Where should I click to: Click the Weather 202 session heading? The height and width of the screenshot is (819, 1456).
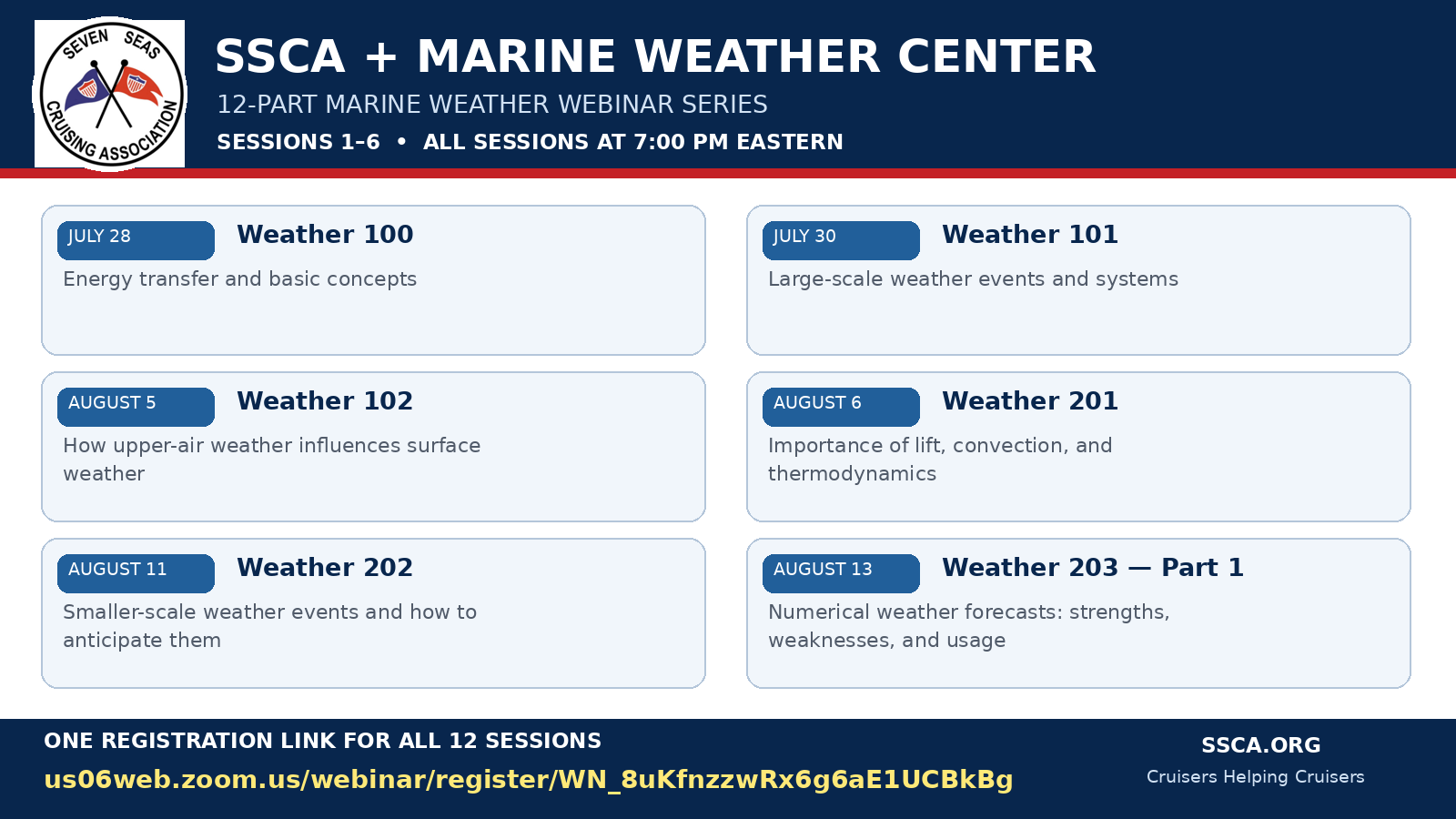[325, 568]
